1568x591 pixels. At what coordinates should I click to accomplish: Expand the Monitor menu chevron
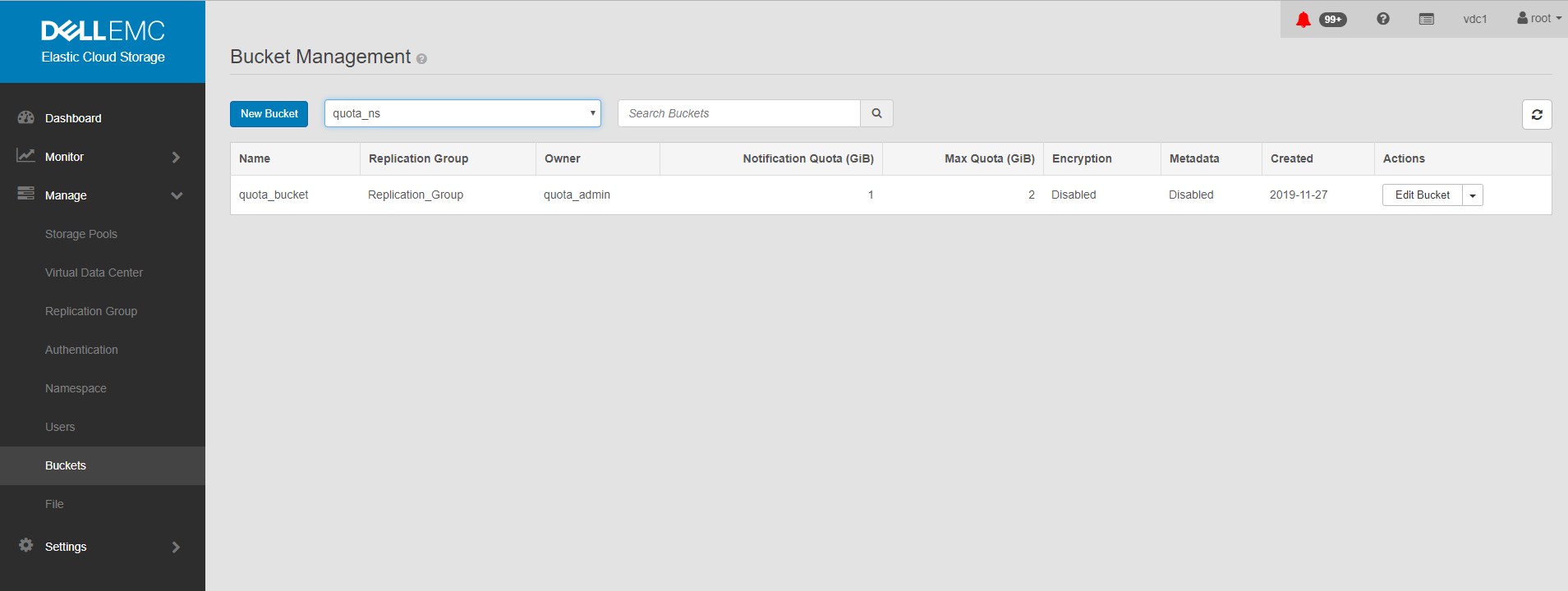point(176,157)
